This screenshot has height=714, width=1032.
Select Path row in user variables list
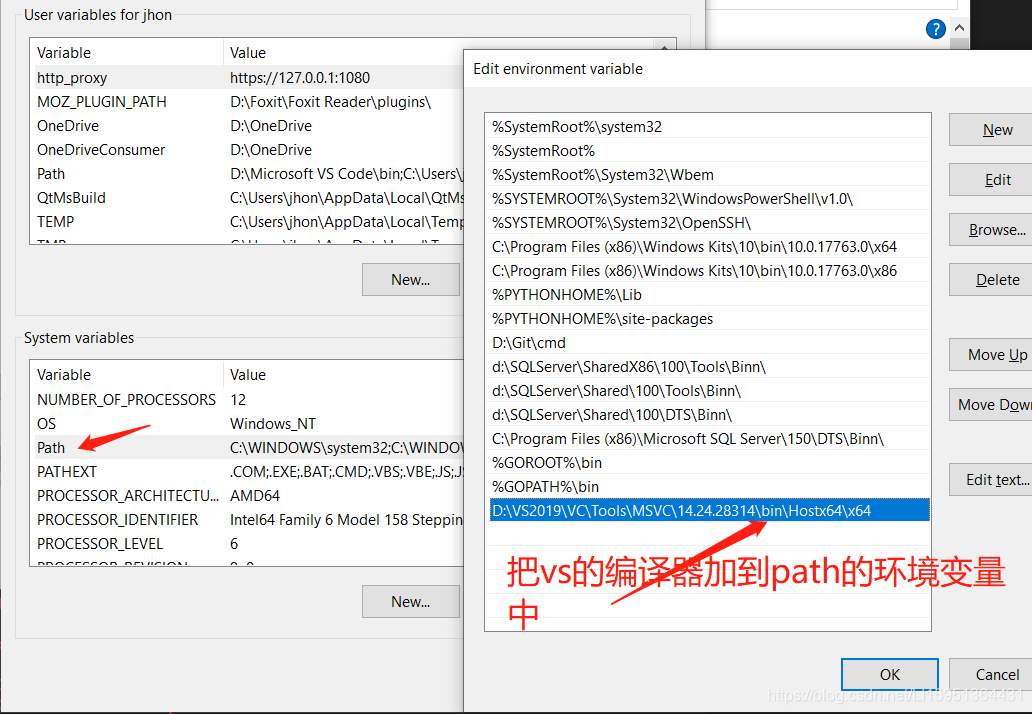pyautogui.click(x=247, y=174)
